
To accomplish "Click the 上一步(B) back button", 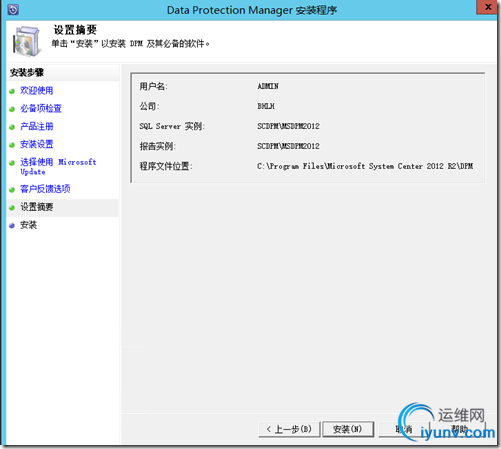I will [x=289, y=429].
